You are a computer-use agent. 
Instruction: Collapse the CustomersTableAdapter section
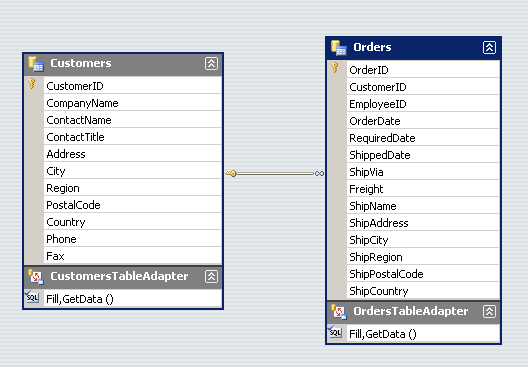(211, 277)
